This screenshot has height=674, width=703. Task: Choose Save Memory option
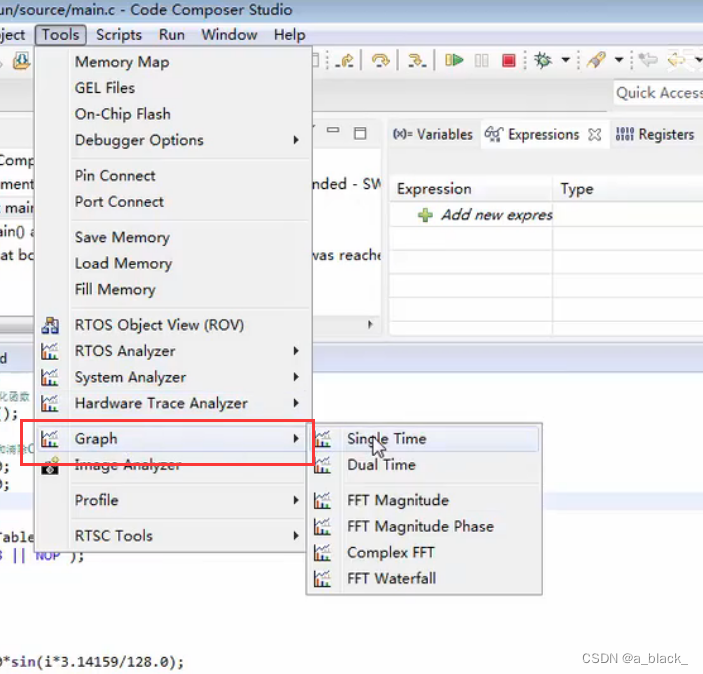click(x=122, y=237)
